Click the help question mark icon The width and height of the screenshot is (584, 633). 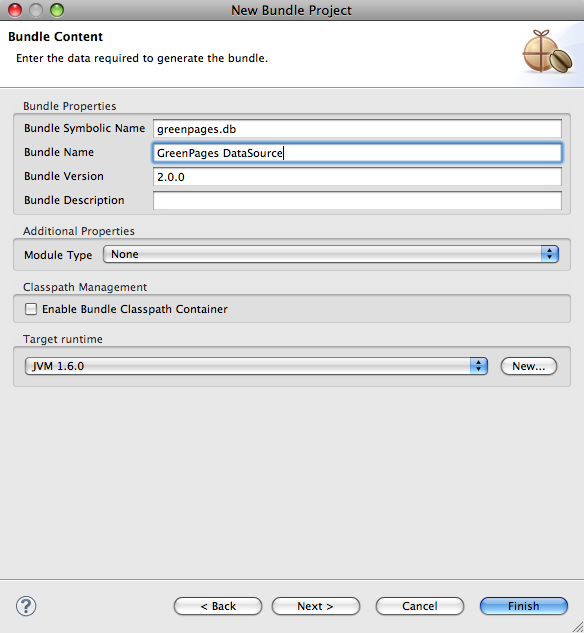[26, 606]
